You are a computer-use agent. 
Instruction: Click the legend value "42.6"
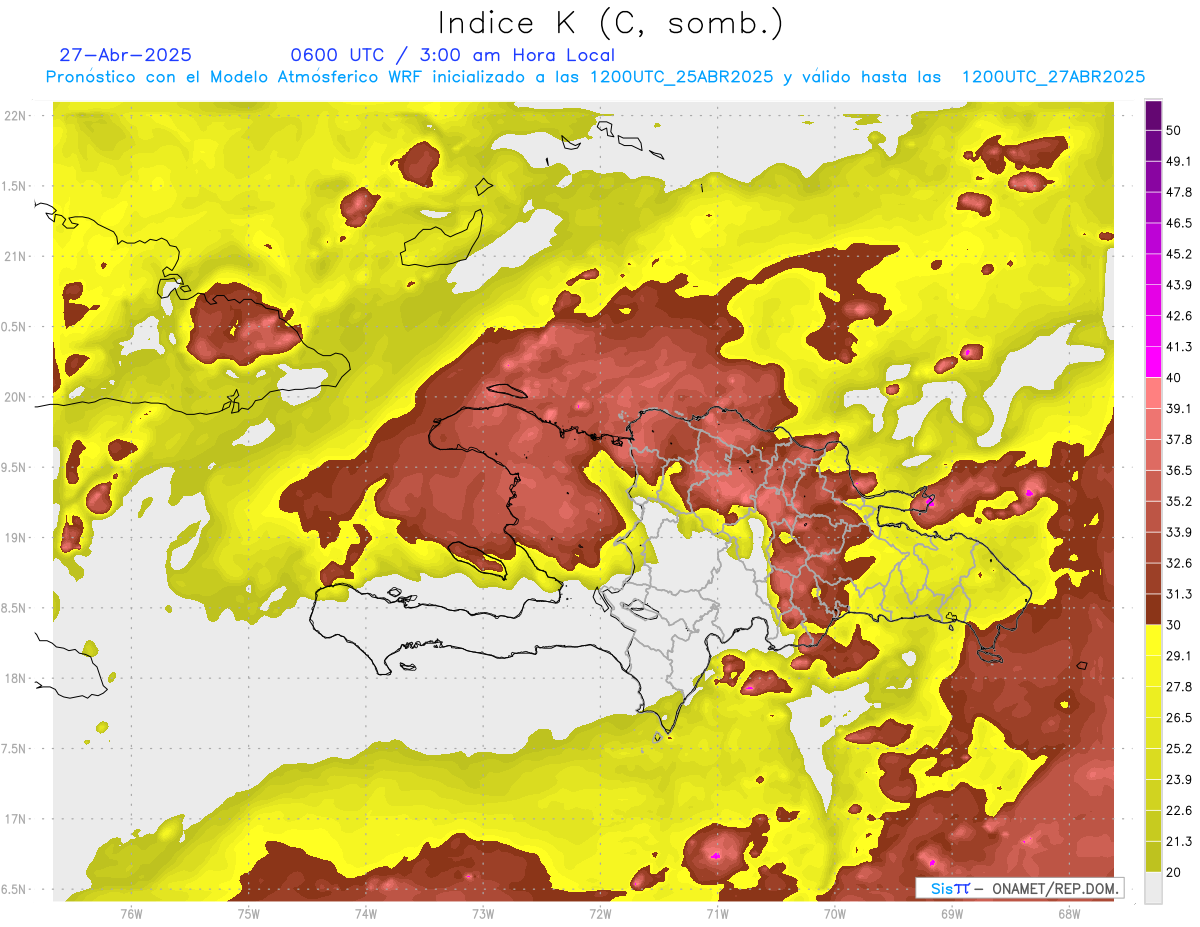1179,316
